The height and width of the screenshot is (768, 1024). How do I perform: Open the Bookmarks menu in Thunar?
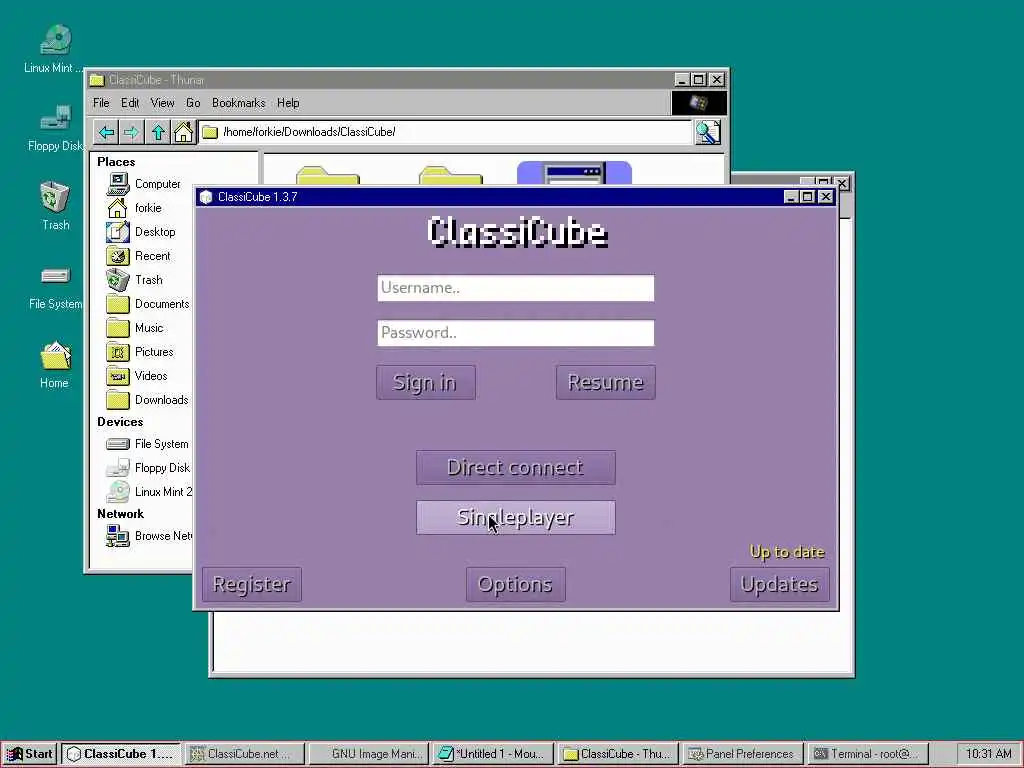pos(238,103)
